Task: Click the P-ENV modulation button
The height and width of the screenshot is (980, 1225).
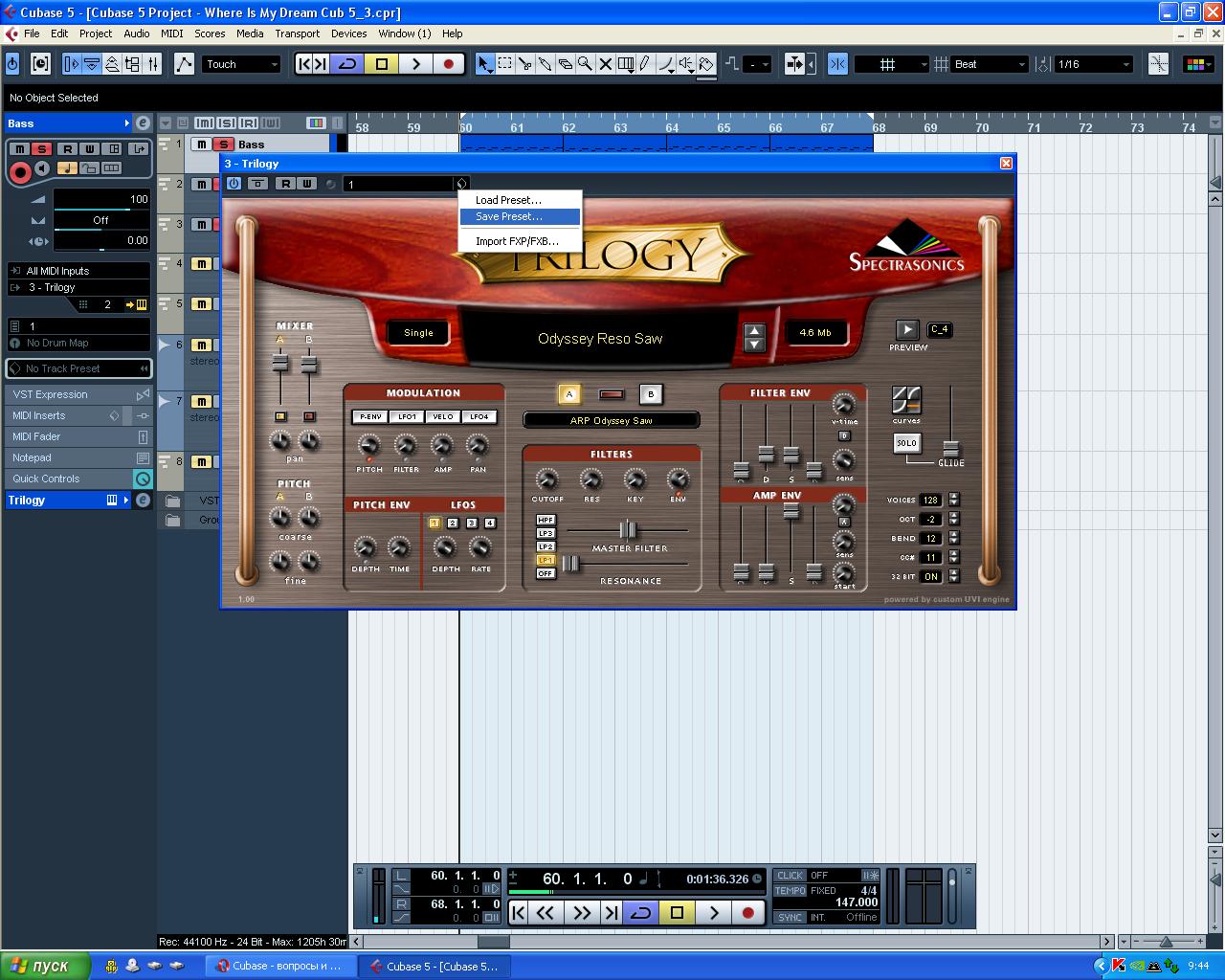Action: 369,416
